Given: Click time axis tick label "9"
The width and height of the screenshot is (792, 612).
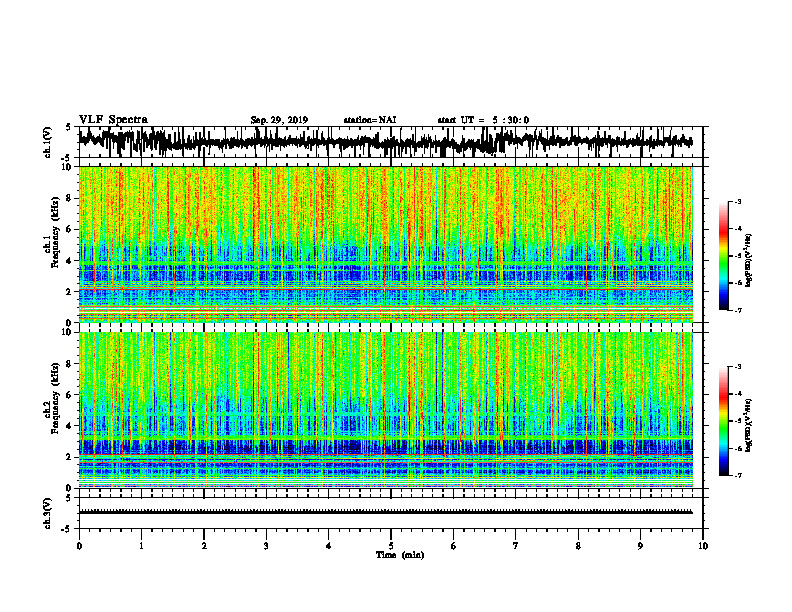Looking at the screenshot, I should click(640, 546).
